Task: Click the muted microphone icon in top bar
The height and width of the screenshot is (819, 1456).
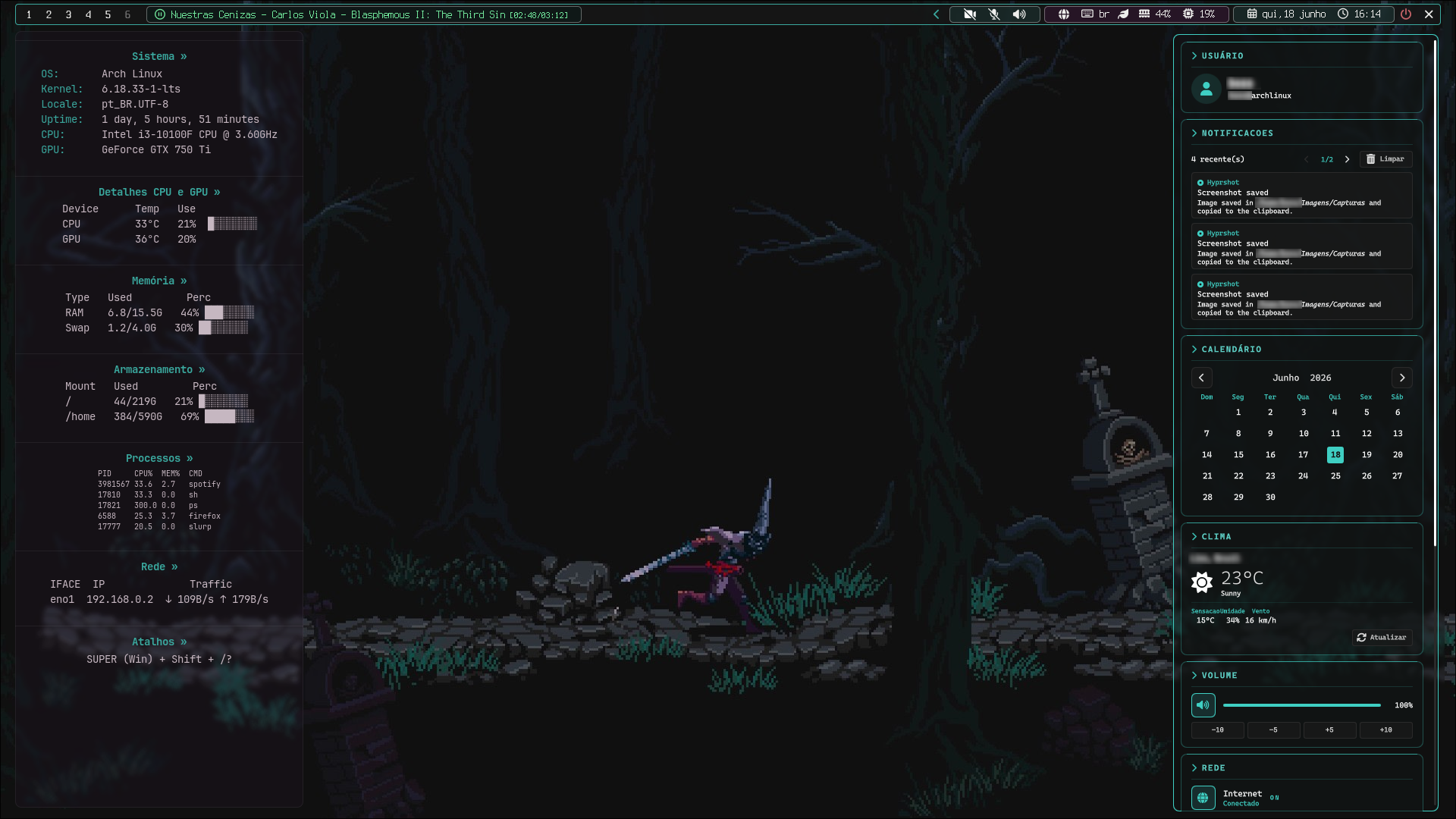Action: (x=994, y=14)
